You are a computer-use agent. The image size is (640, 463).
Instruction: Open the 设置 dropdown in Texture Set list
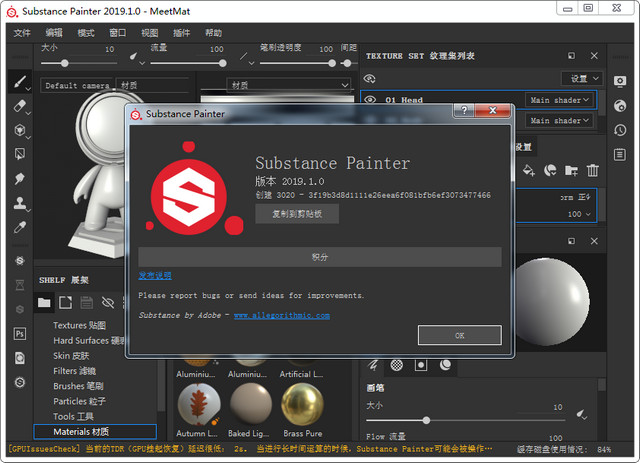(583, 78)
